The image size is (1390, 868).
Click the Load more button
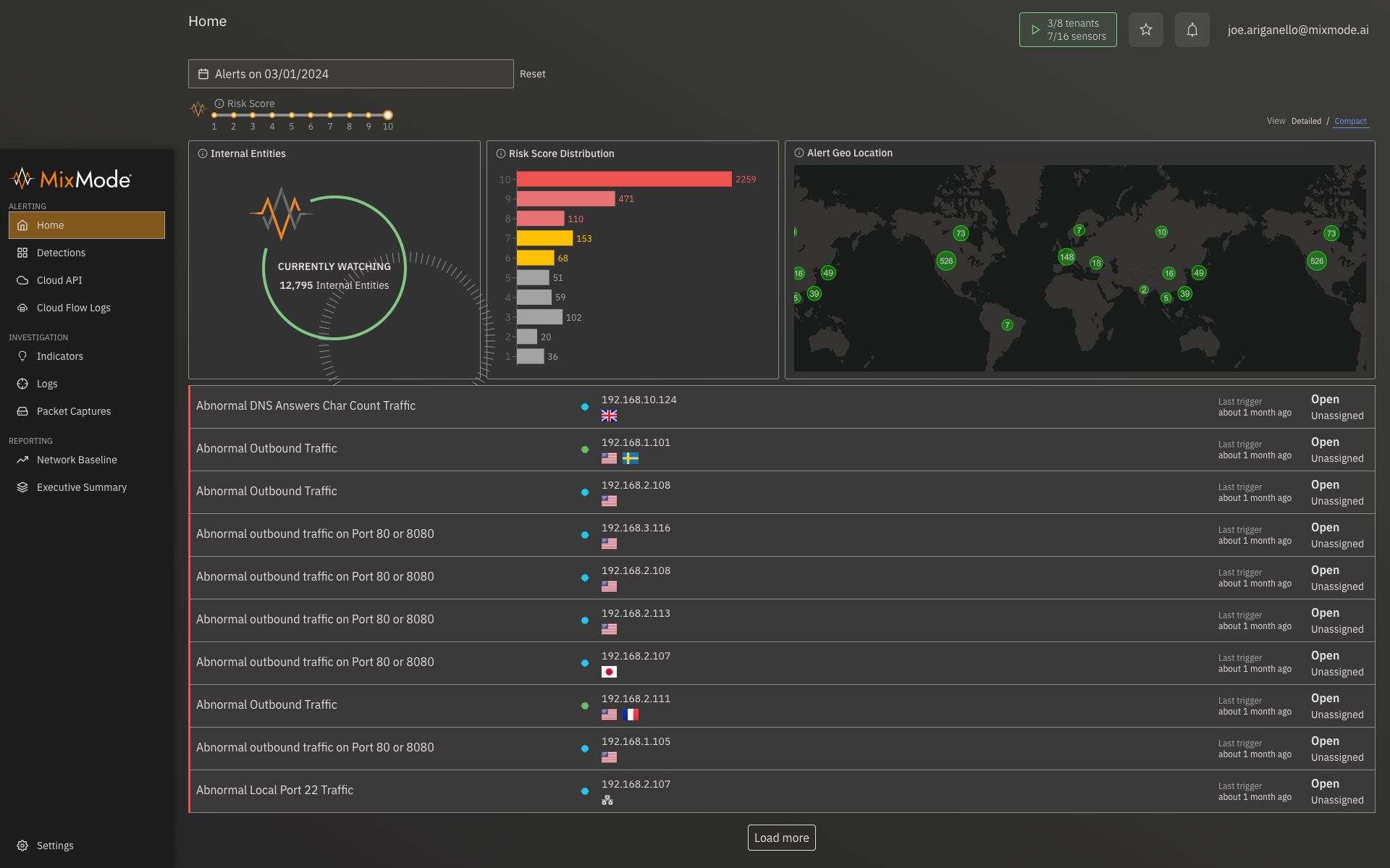pyautogui.click(x=781, y=838)
